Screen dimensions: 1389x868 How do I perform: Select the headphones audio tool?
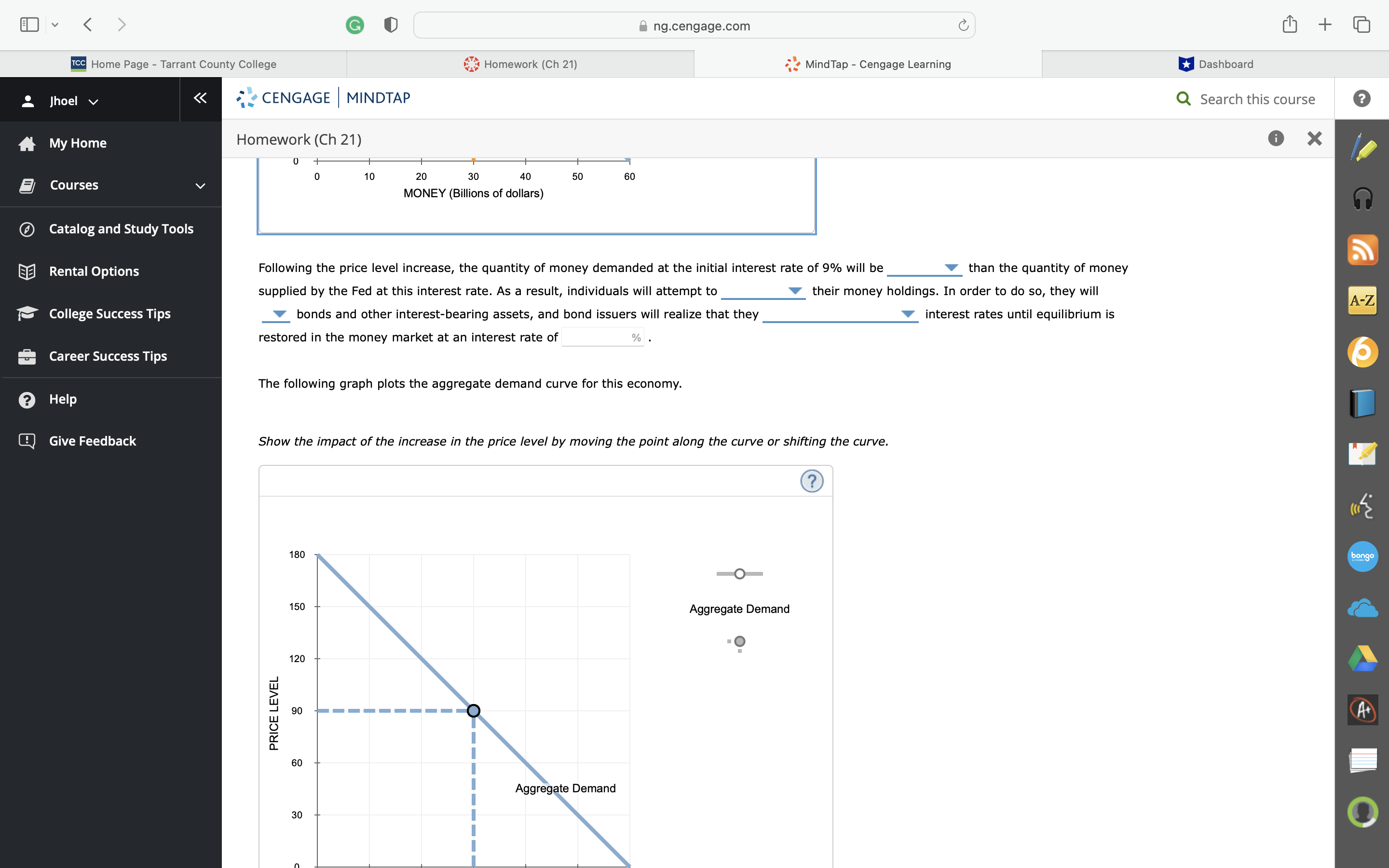pos(1362,198)
